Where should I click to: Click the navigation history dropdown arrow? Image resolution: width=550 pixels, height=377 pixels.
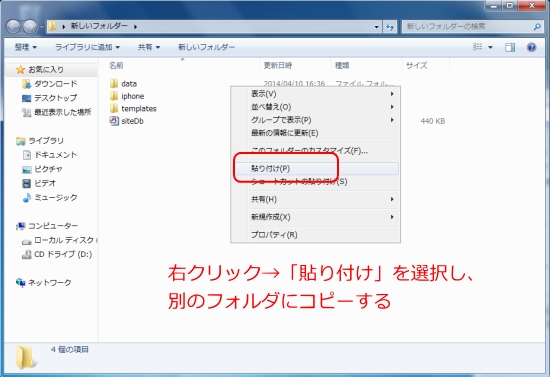(41, 27)
